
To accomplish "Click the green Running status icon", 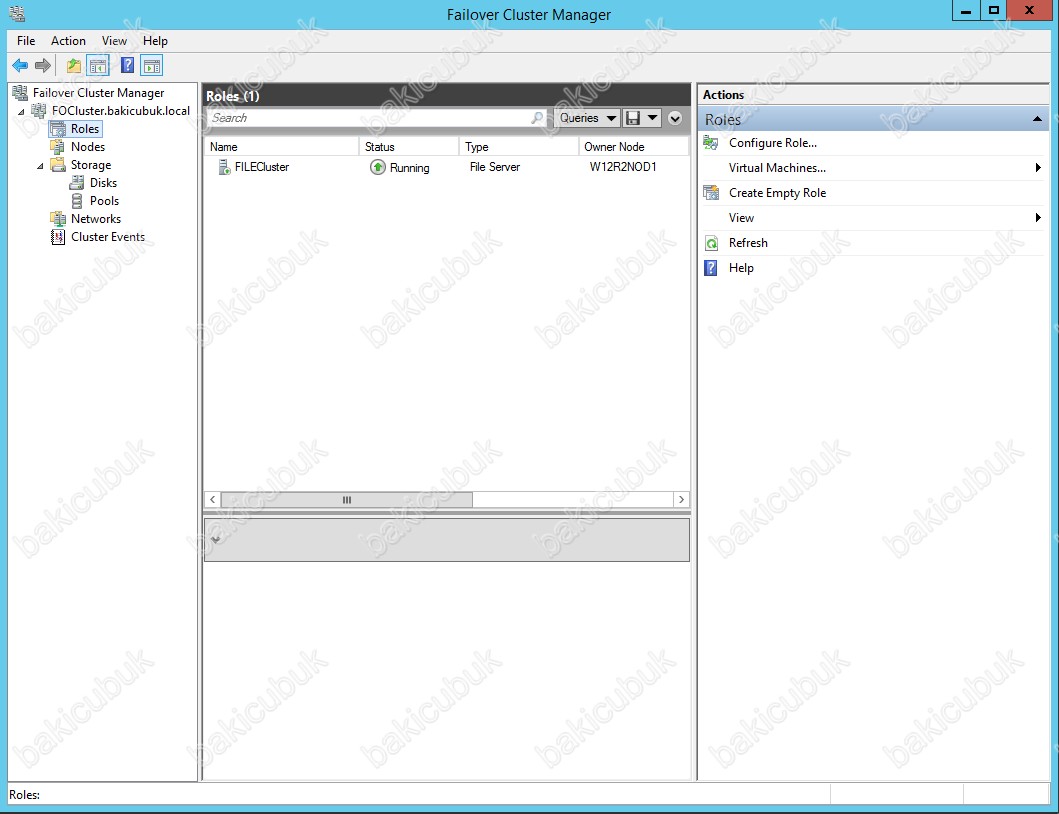I will click(378, 167).
